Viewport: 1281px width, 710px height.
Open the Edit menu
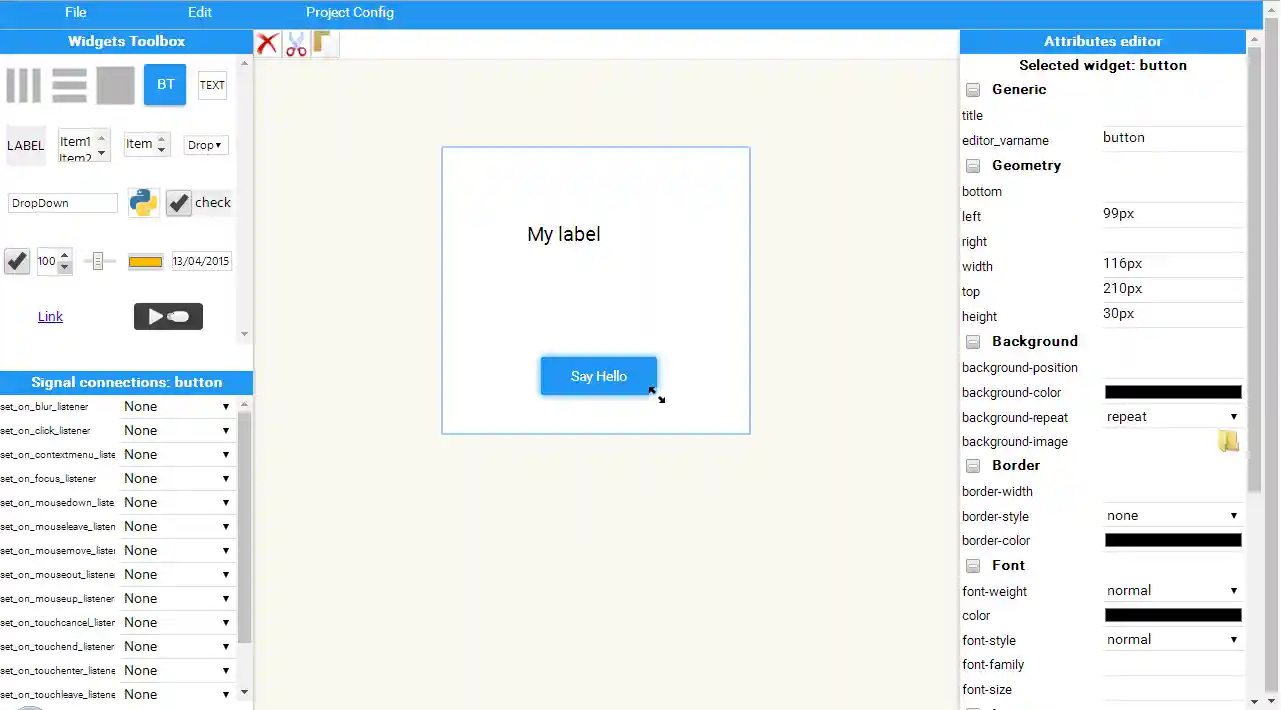click(x=199, y=12)
